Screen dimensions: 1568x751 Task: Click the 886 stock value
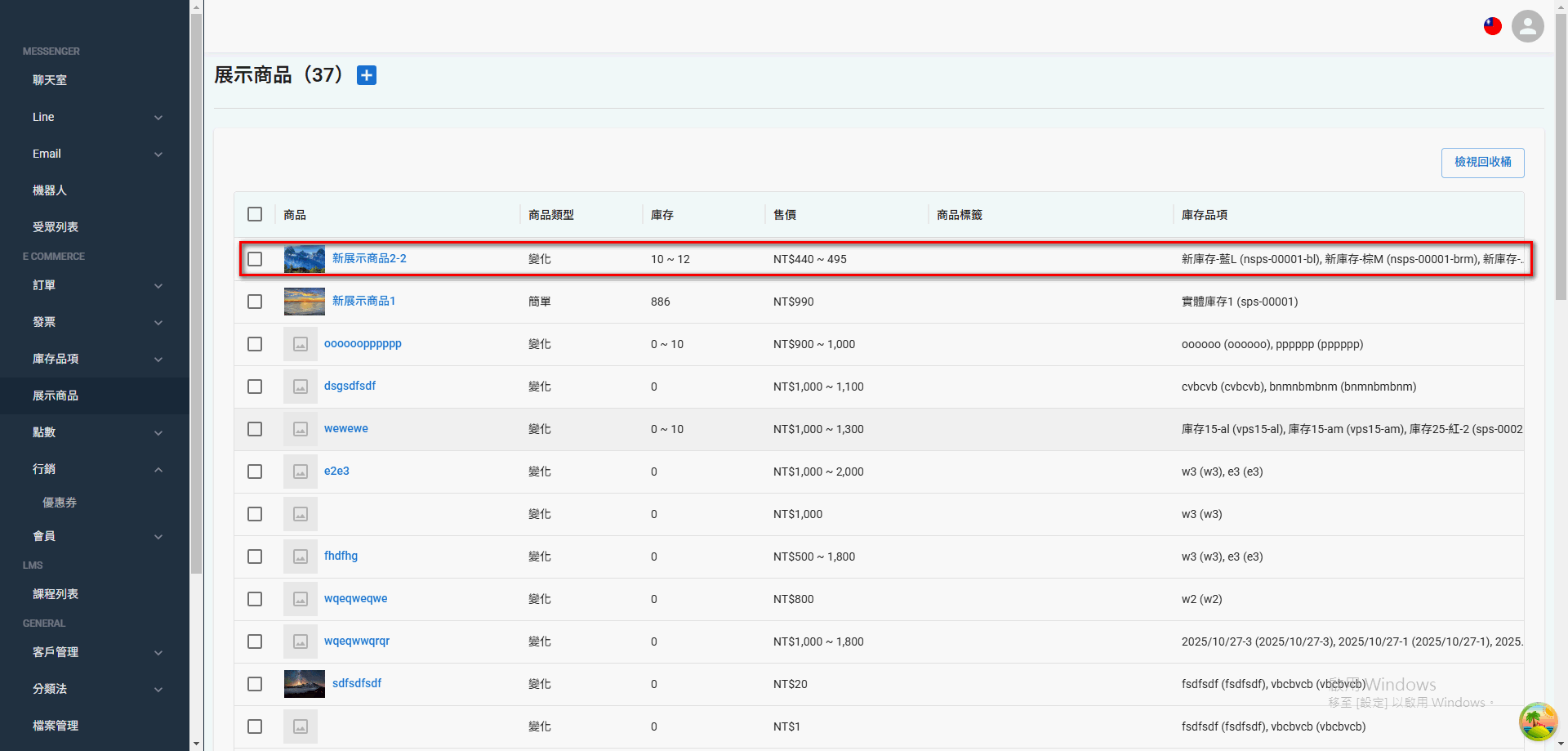tap(661, 302)
